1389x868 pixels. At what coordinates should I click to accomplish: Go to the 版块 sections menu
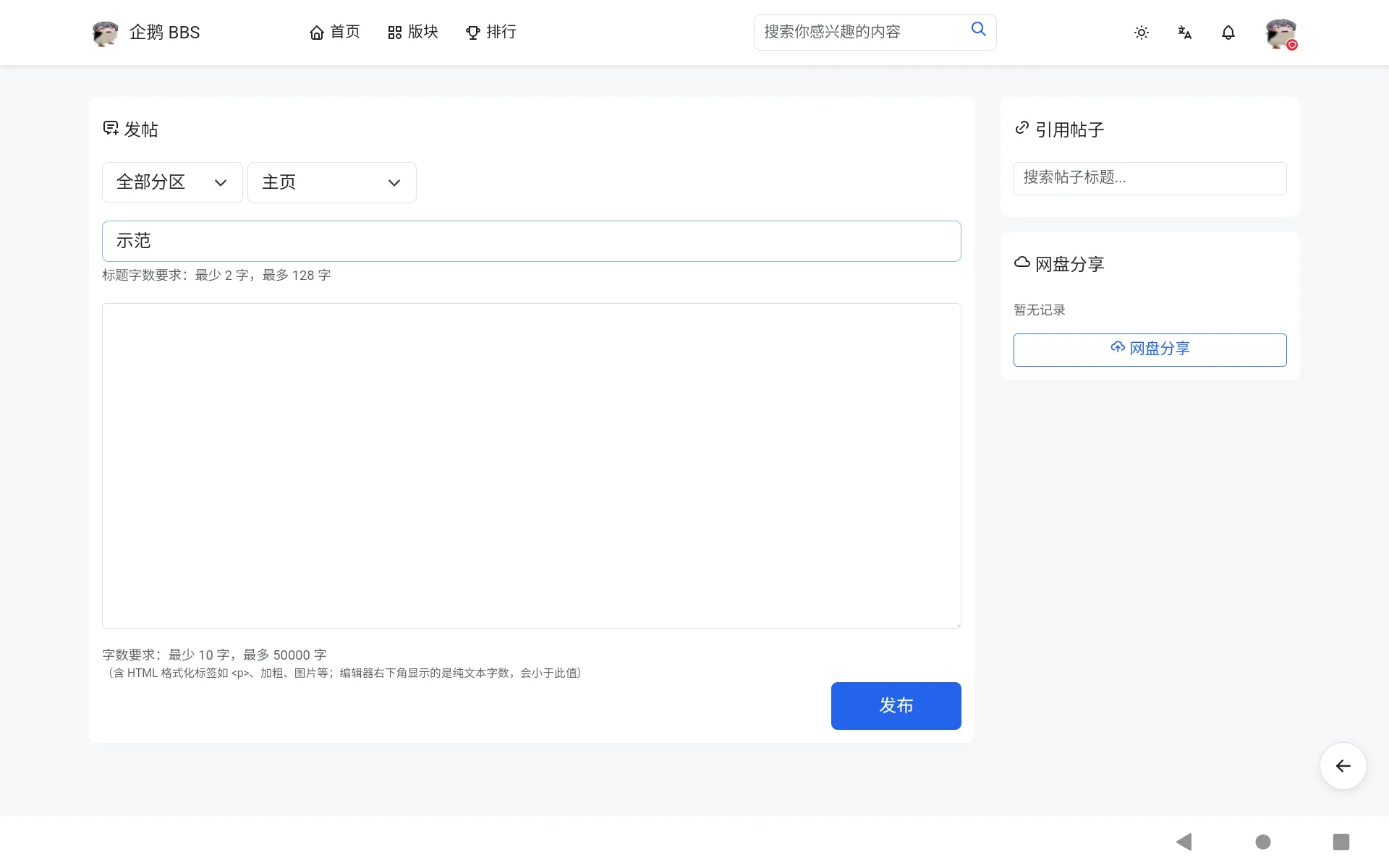pyautogui.click(x=413, y=33)
